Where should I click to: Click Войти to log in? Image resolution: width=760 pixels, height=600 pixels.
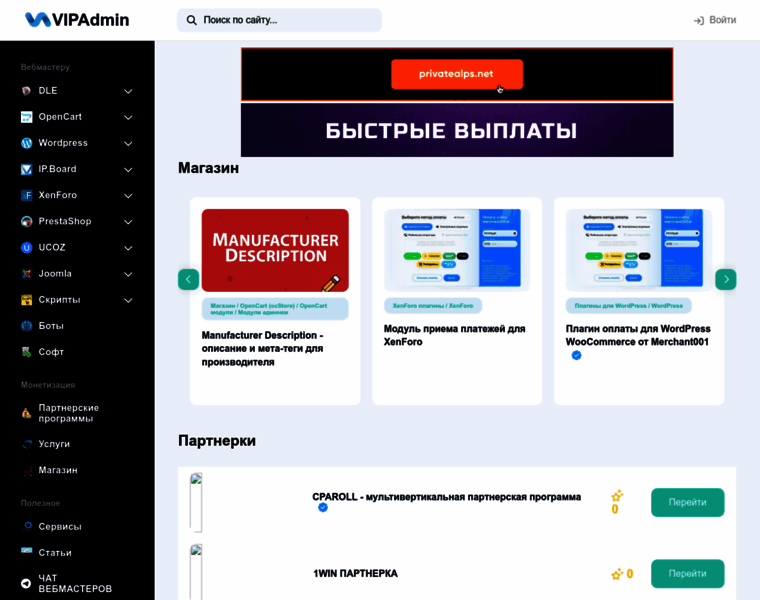[715, 20]
